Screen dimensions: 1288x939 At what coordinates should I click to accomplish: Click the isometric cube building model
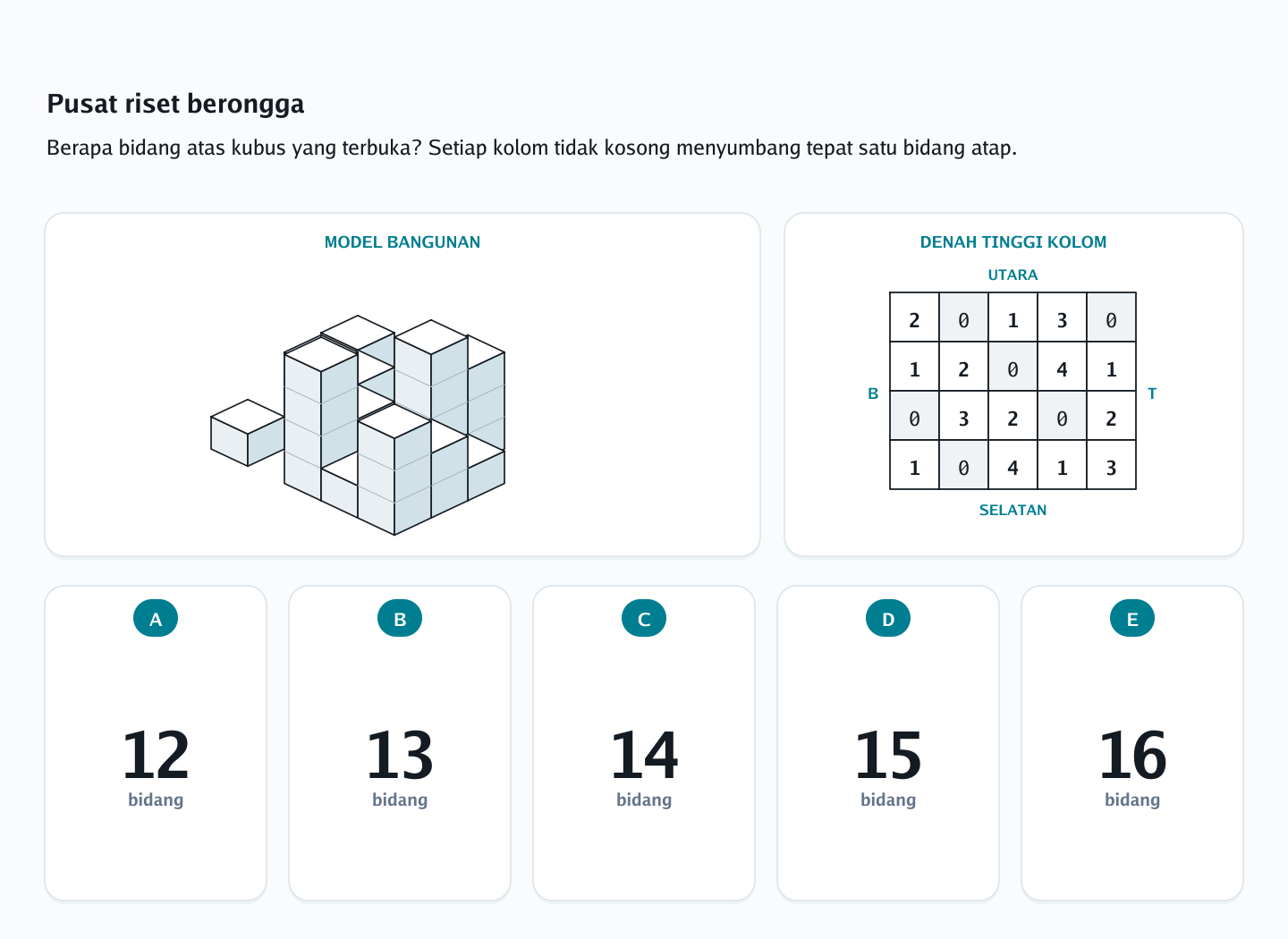point(358,425)
